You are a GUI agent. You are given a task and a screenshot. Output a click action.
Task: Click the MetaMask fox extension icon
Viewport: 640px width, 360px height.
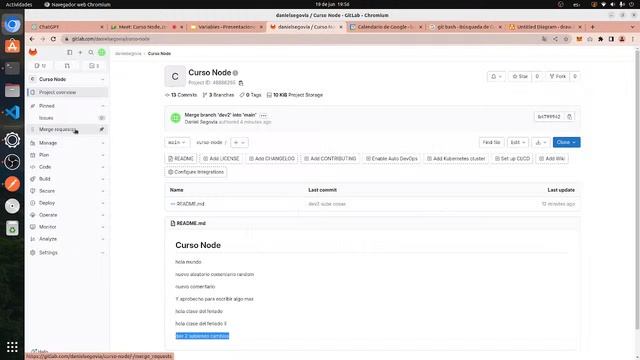tap(579, 39)
